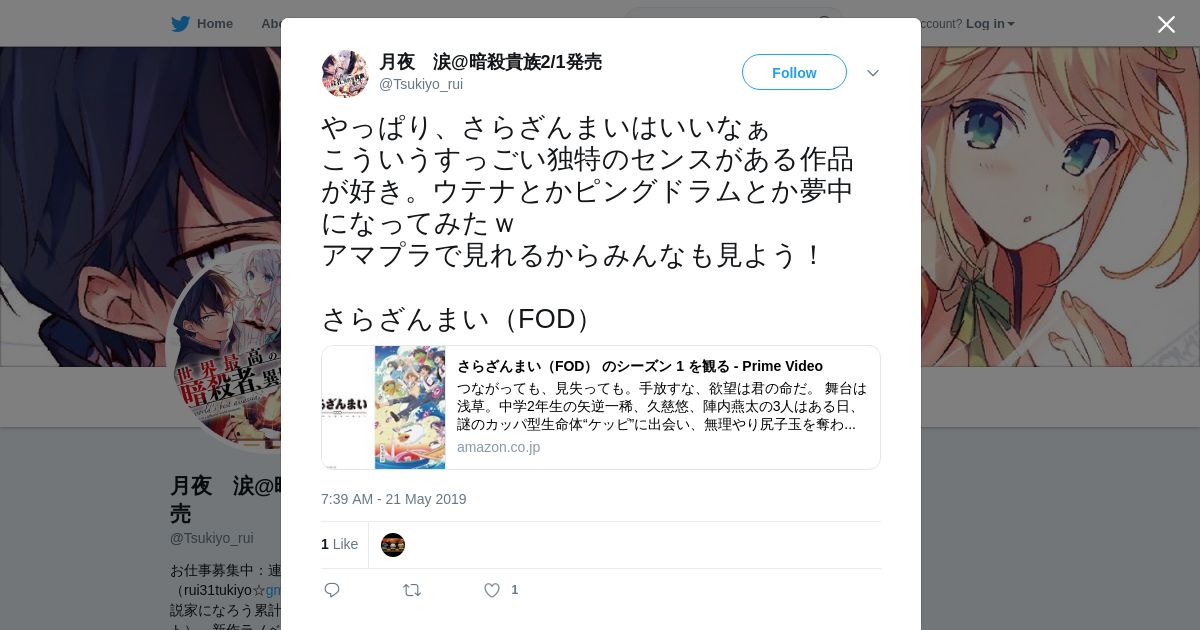1200x630 pixels.
Task: Click the amazon.co.jp domain link
Action: click(x=498, y=447)
